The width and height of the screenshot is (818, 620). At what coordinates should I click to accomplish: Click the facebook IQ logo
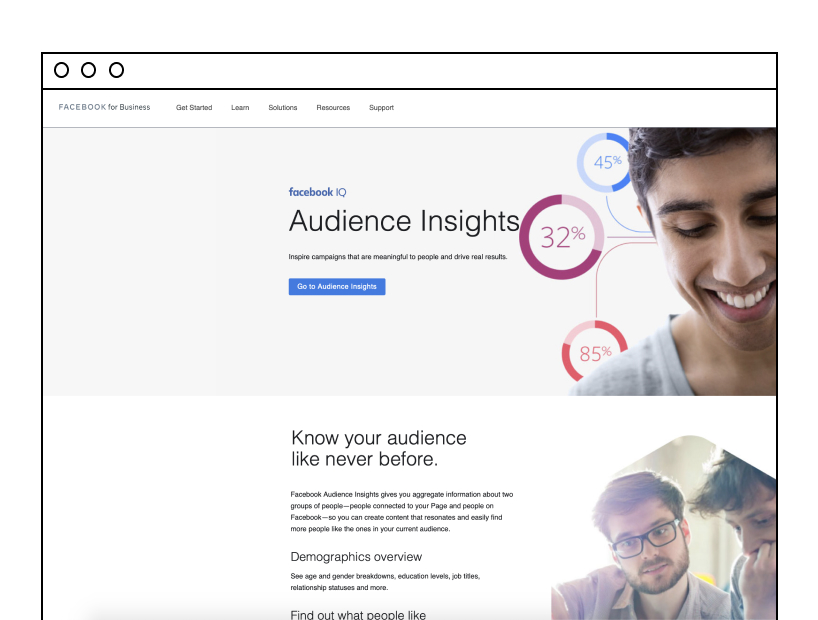tap(317, 192)
